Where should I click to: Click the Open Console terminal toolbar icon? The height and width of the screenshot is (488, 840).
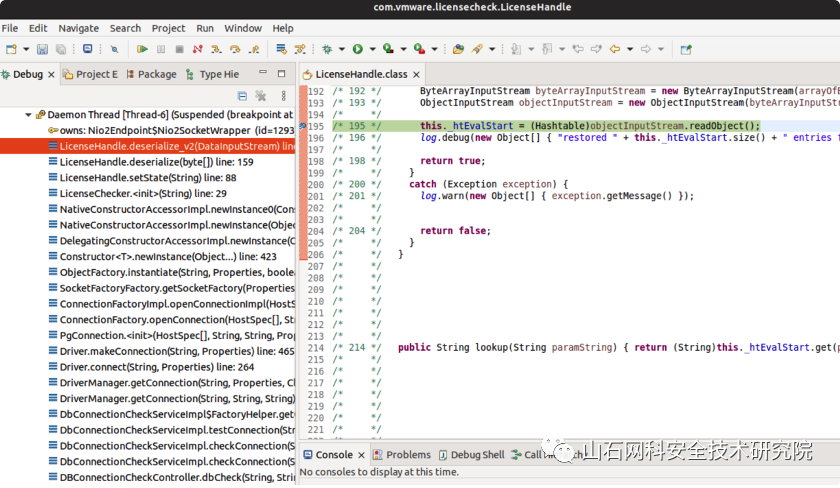[x=87, y=49]
